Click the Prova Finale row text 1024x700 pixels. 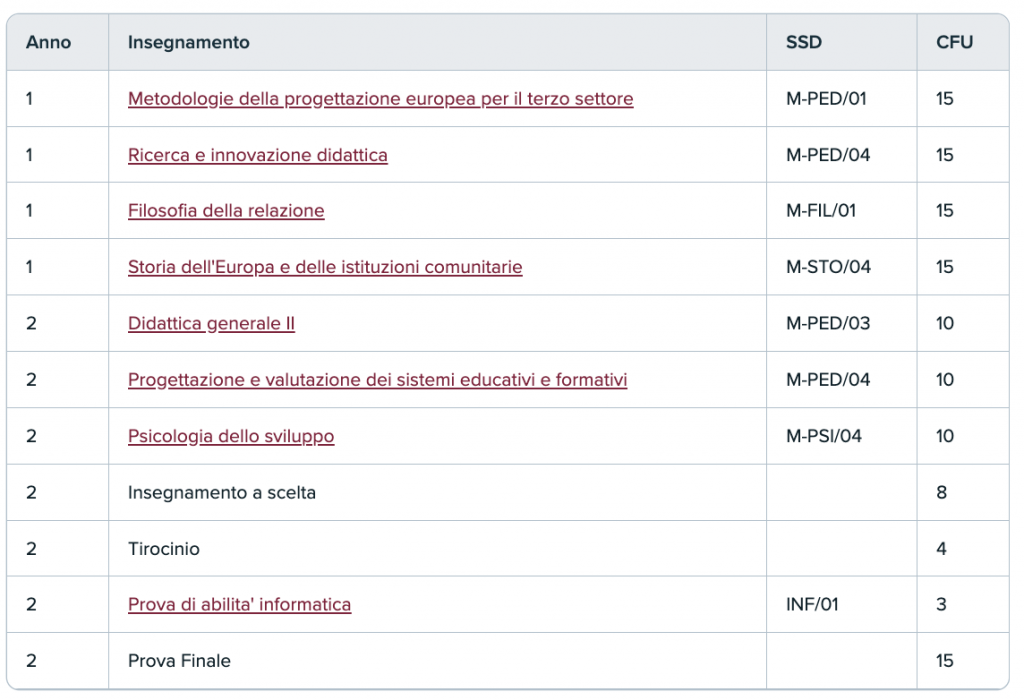[x=179, y=661]
